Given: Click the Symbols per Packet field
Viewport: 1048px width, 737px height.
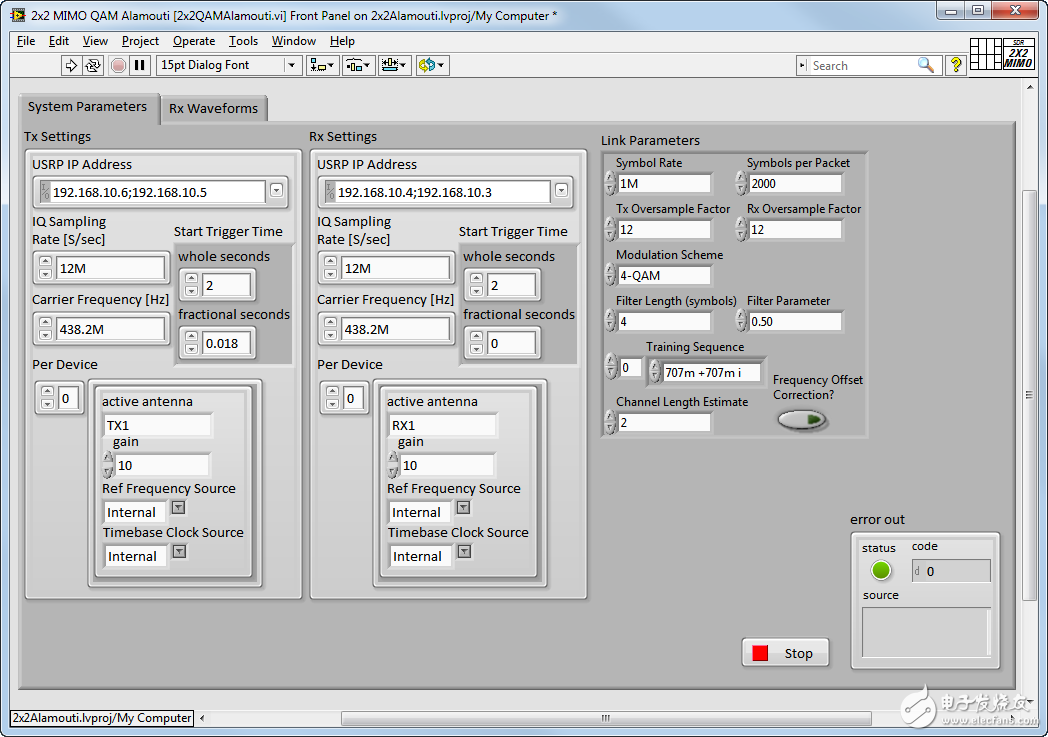Looking at the screenshot, I should [795, 184].
